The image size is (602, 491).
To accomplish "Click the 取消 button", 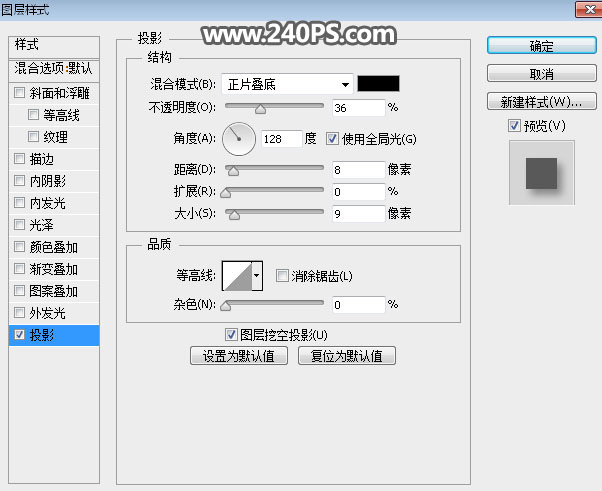I will coord(542,73).
